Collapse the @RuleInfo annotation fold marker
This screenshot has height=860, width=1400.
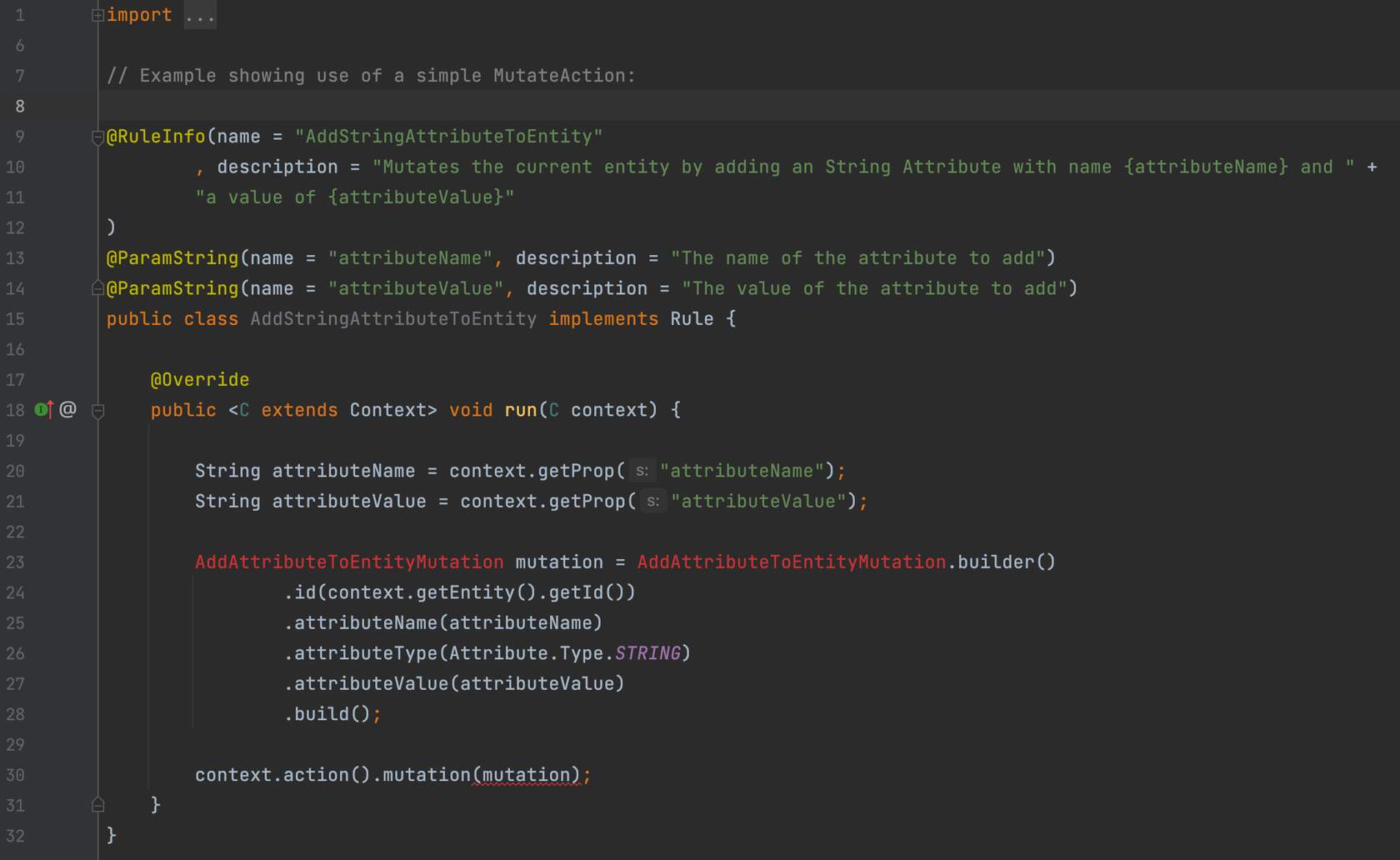pos(97,137)
